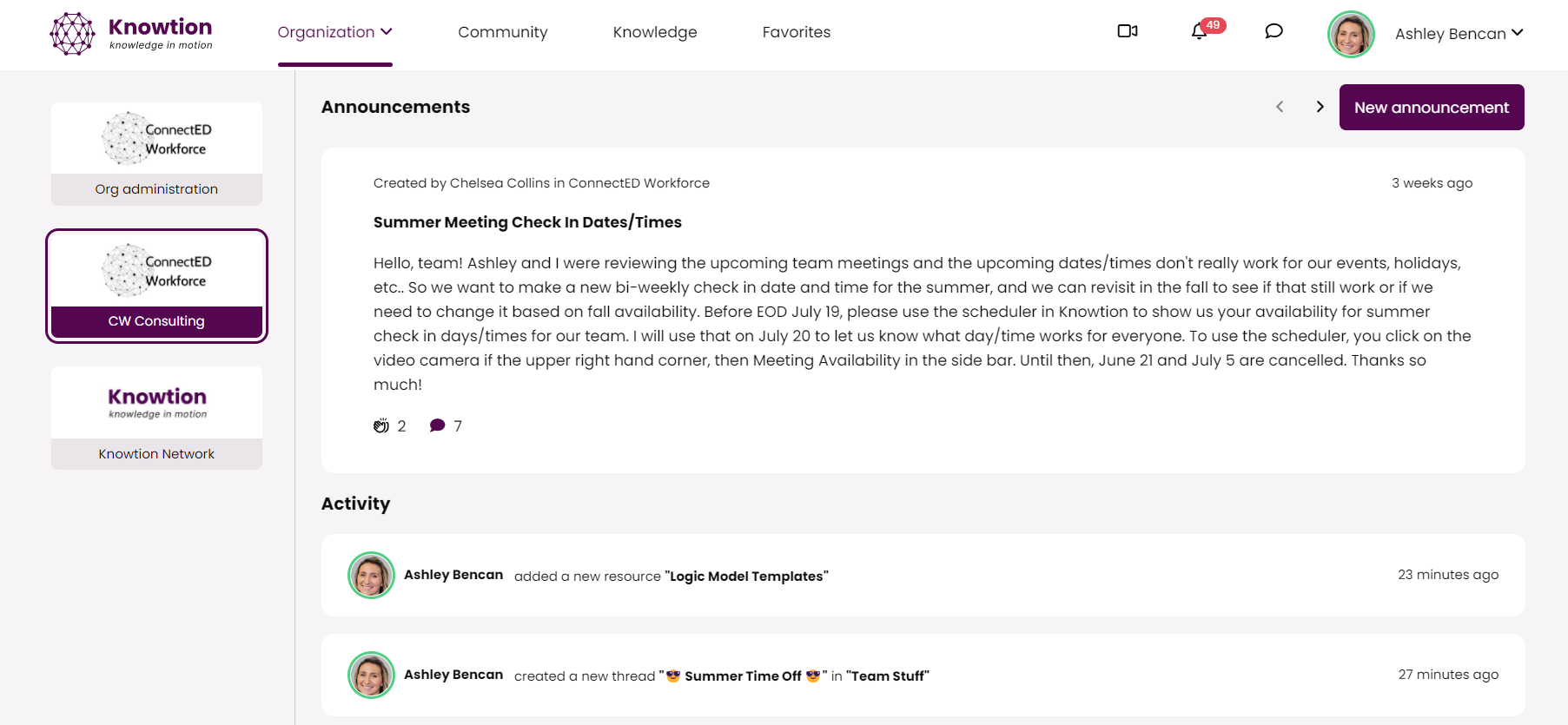Select the Org administration card
The width and height of the screenshot is (1568, 725).
pos(156,154)
